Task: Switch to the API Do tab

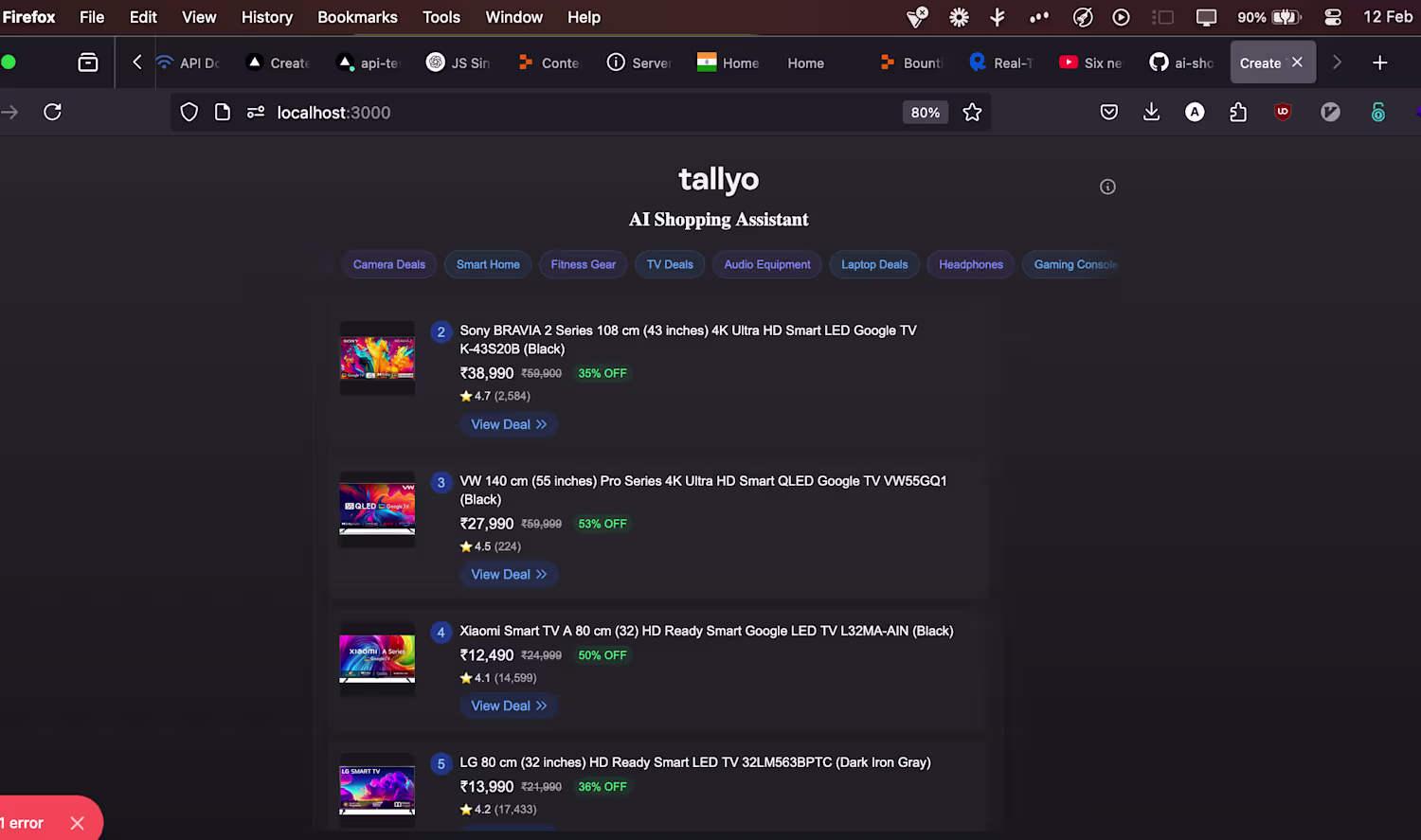Action: point(188,63)
